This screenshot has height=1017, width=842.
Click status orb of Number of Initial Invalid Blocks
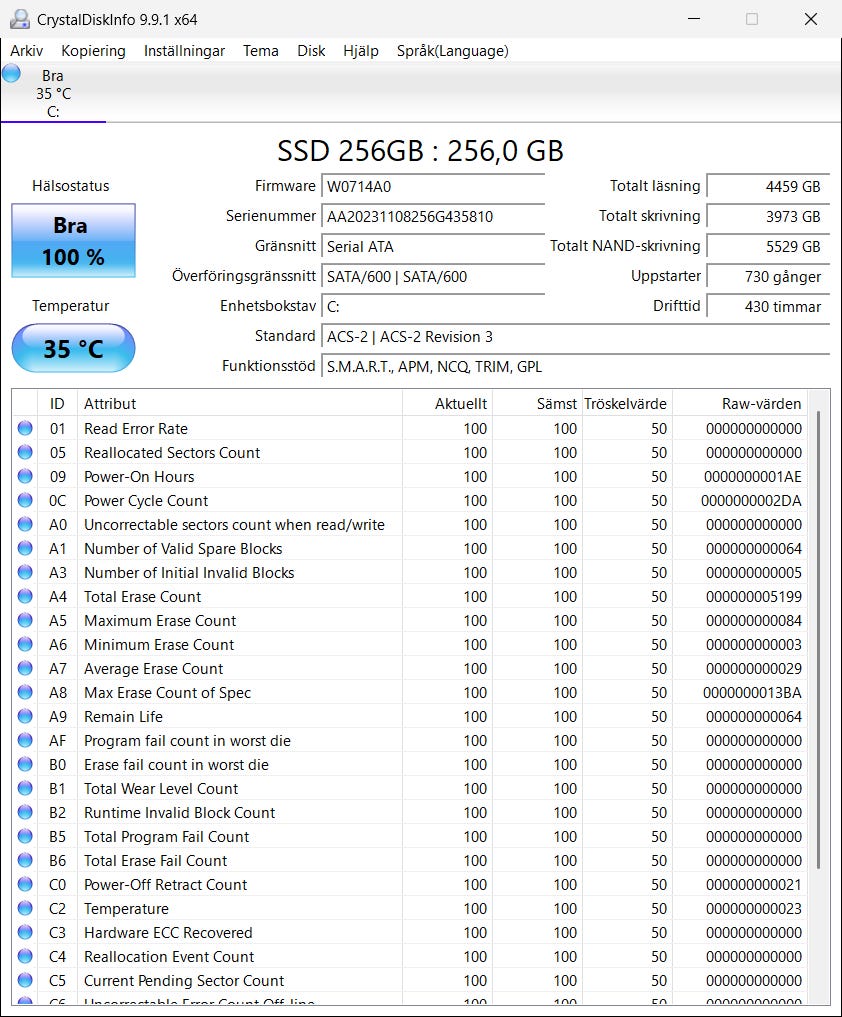tap(25, 572)
